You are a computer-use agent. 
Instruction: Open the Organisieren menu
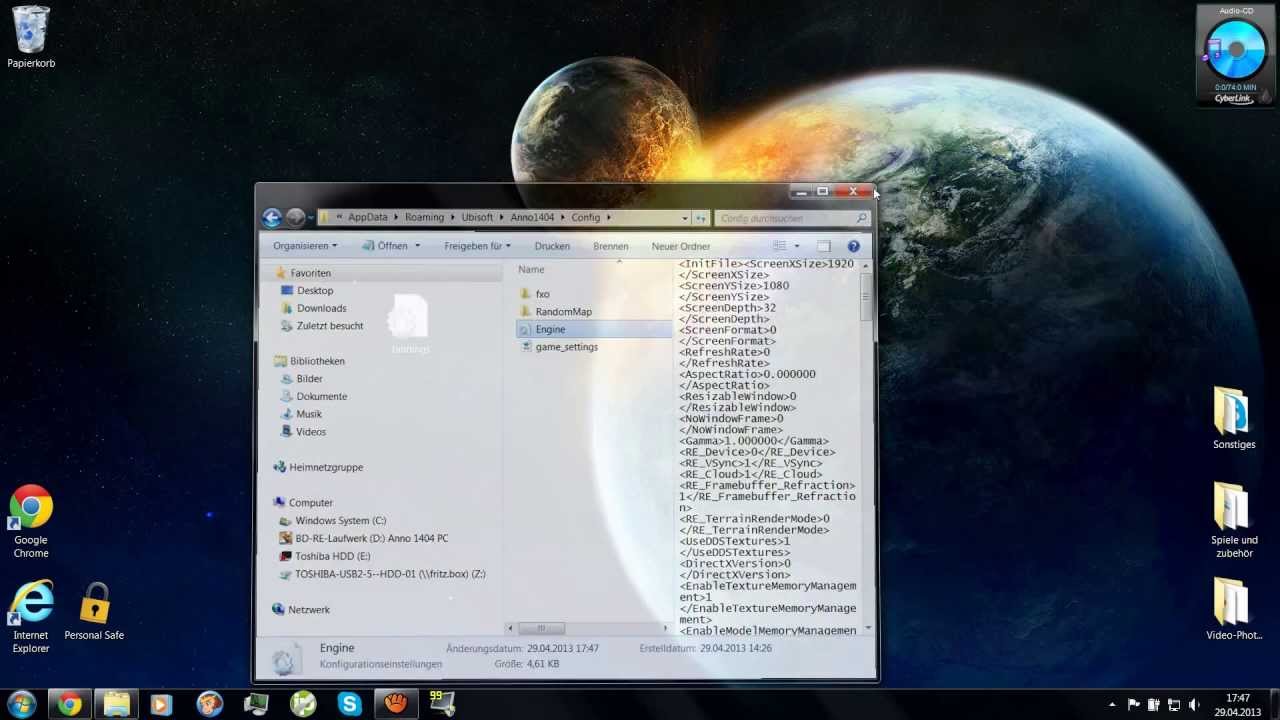click(x=305, y=246)
